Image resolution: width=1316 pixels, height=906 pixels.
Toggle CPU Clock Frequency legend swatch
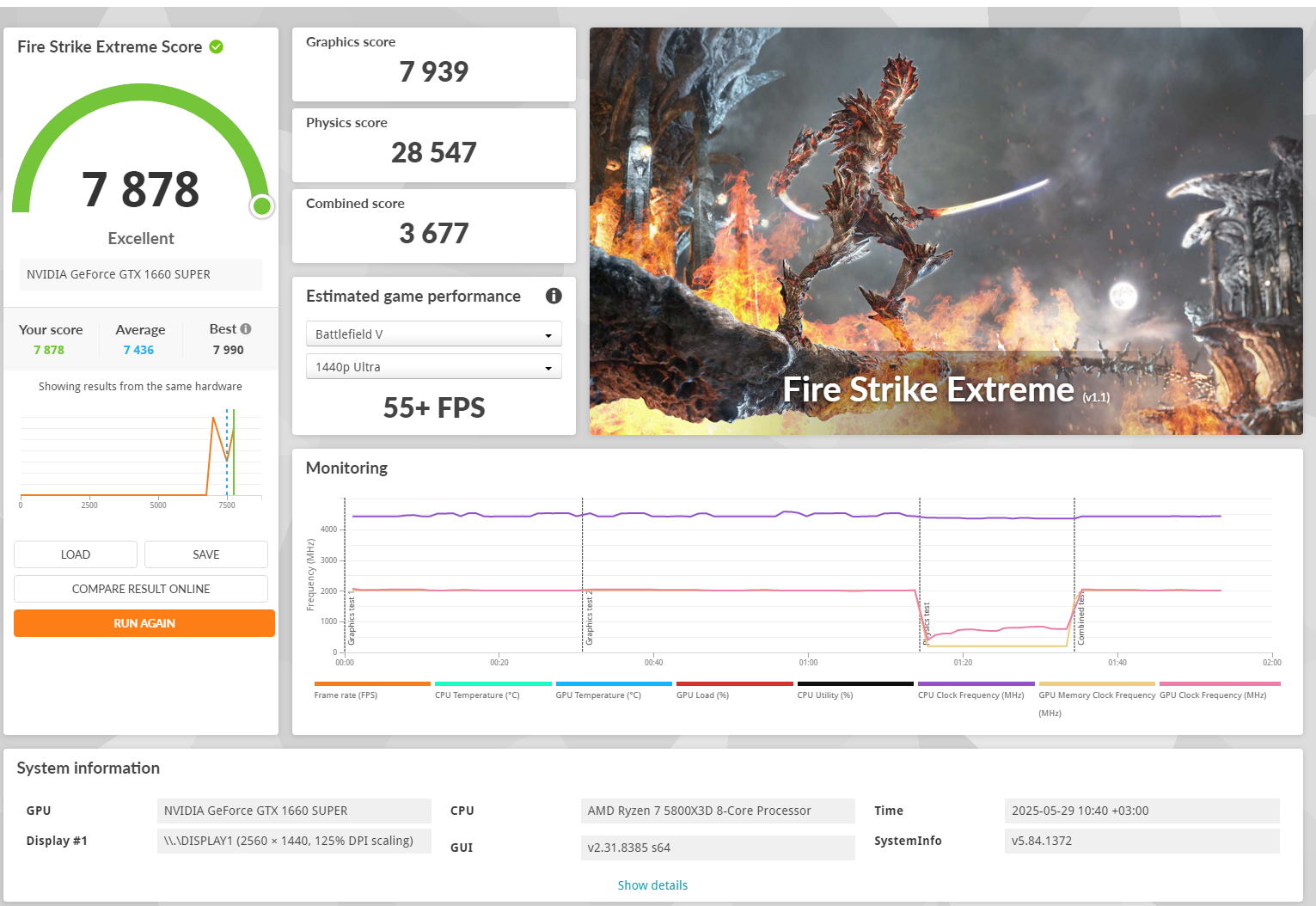click(x=976, y=684)
